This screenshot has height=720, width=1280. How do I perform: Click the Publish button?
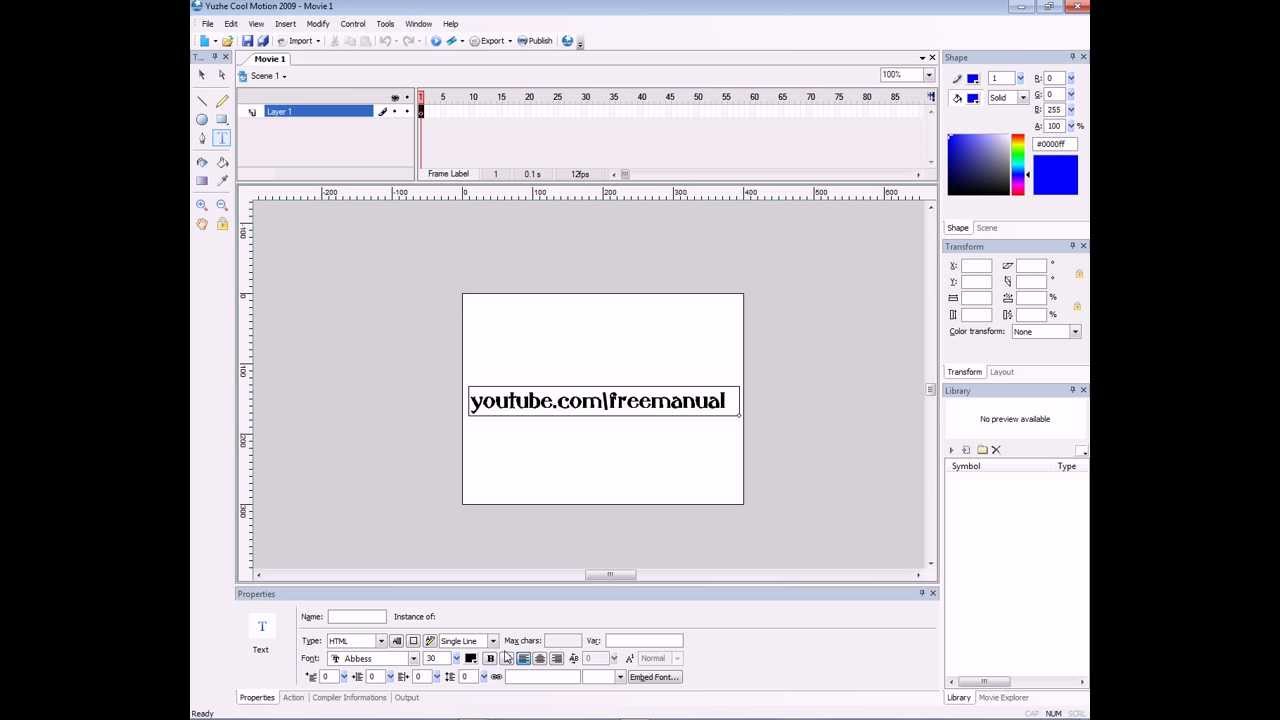(x=535, y=41)
